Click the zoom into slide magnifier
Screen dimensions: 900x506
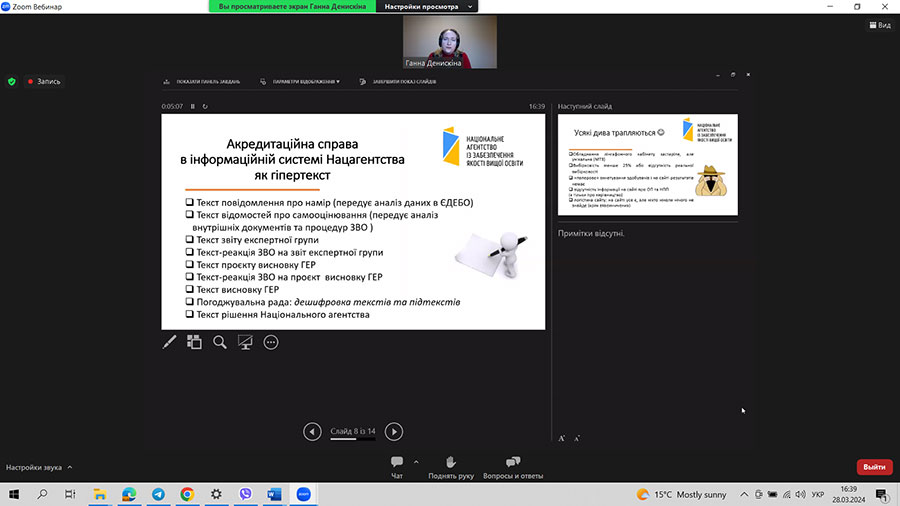point(220,342)
